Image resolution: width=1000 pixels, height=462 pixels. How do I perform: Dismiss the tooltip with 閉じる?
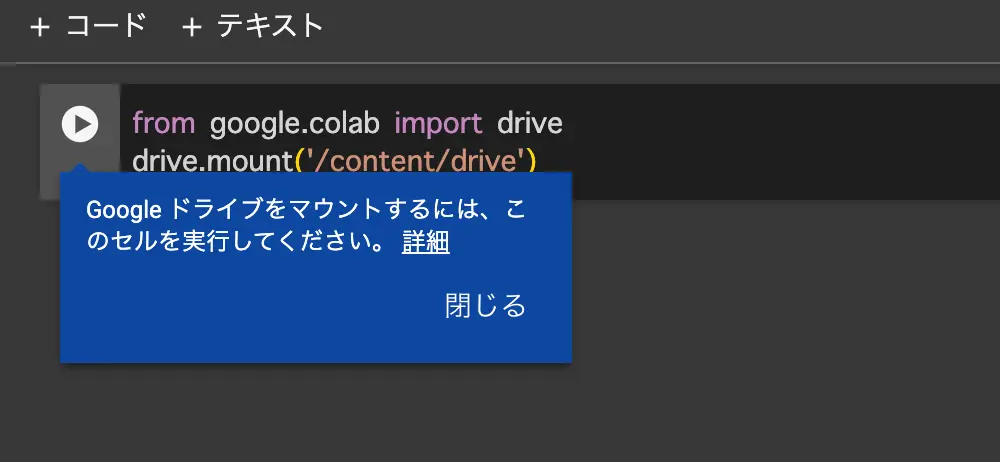pos(485,306)
